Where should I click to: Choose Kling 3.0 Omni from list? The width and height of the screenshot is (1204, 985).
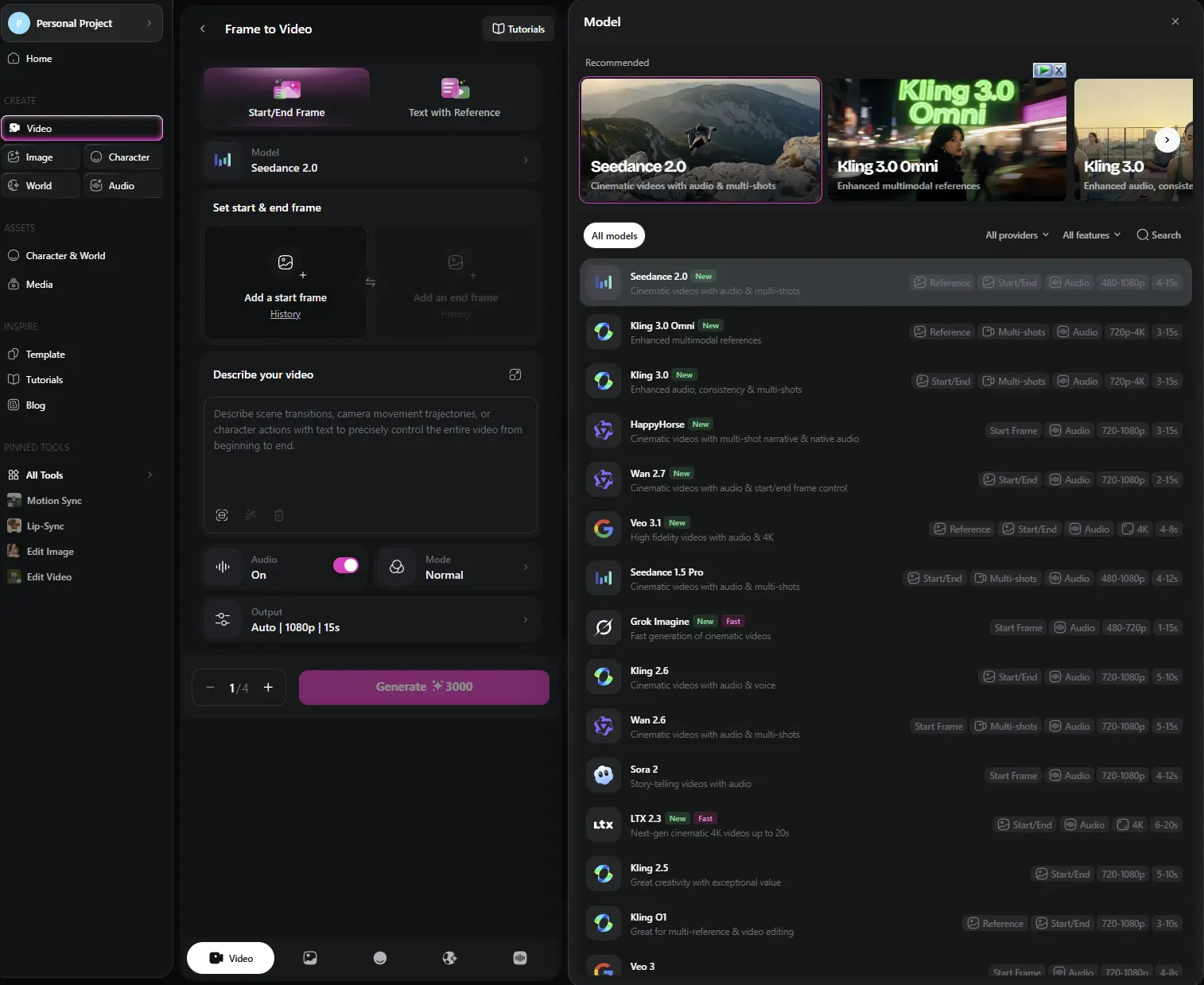click(x=886, y=332)
